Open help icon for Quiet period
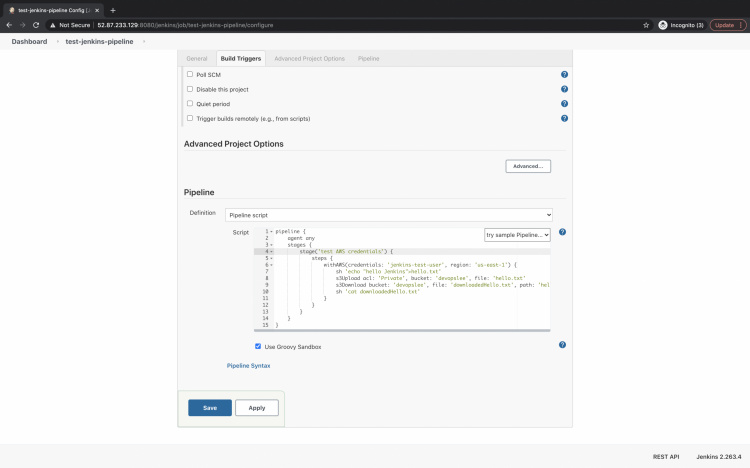This screenshot has width=750, height=468. click(564, 103)
